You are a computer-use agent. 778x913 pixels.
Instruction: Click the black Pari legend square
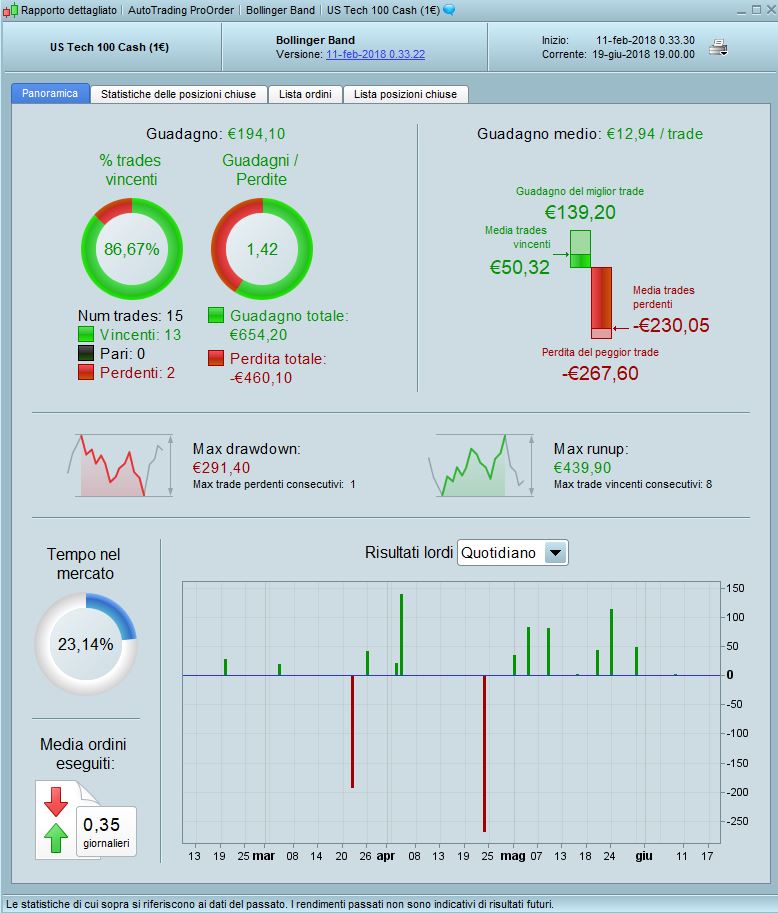pos(86,353)
